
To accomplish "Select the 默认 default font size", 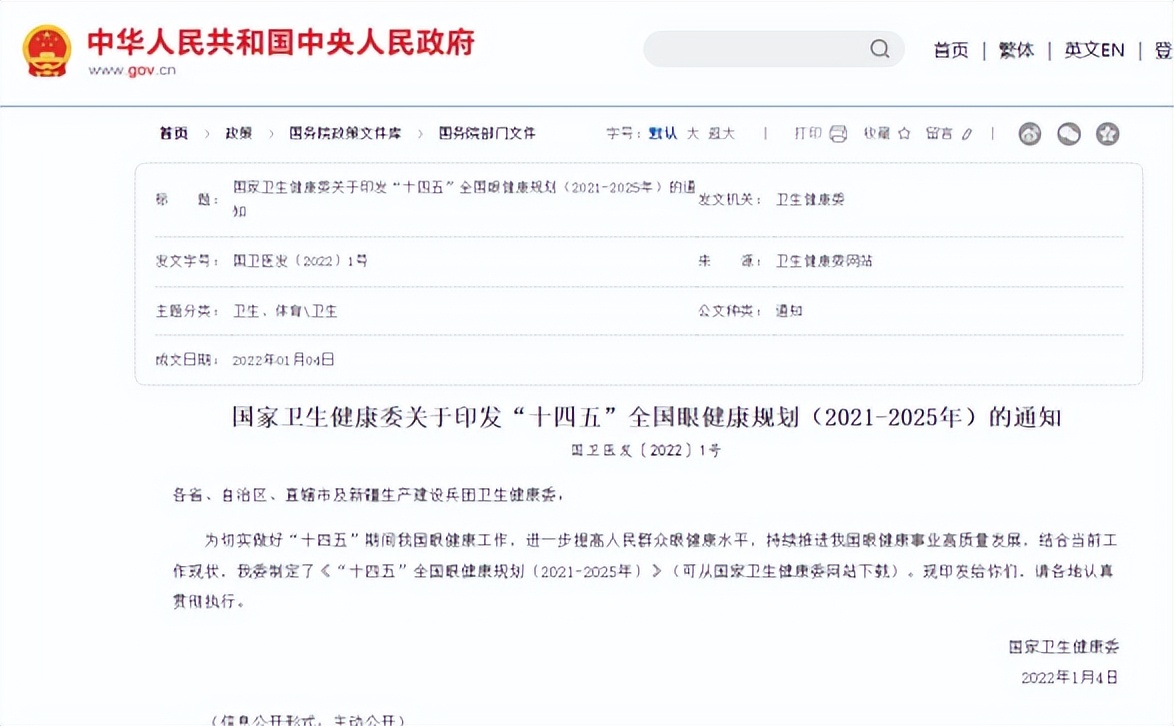I will click(x=663, y=133).
